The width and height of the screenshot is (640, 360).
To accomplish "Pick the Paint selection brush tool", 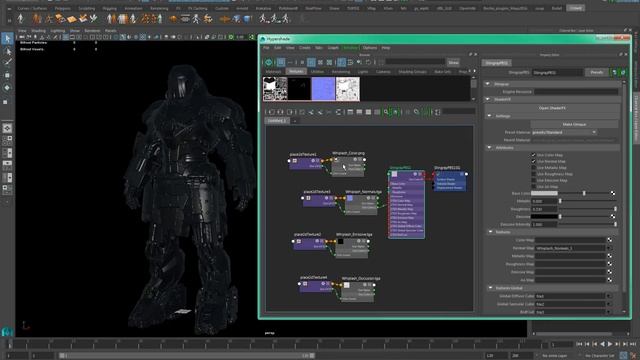I will click(7, 62).
